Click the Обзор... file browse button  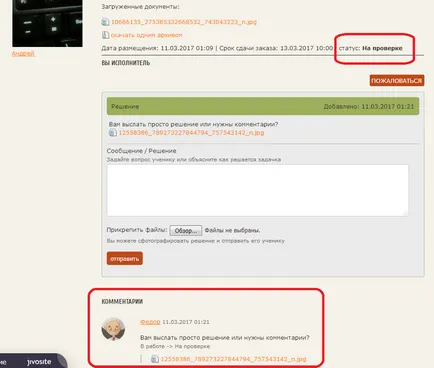pyautogui.click(x=186, y=230)
